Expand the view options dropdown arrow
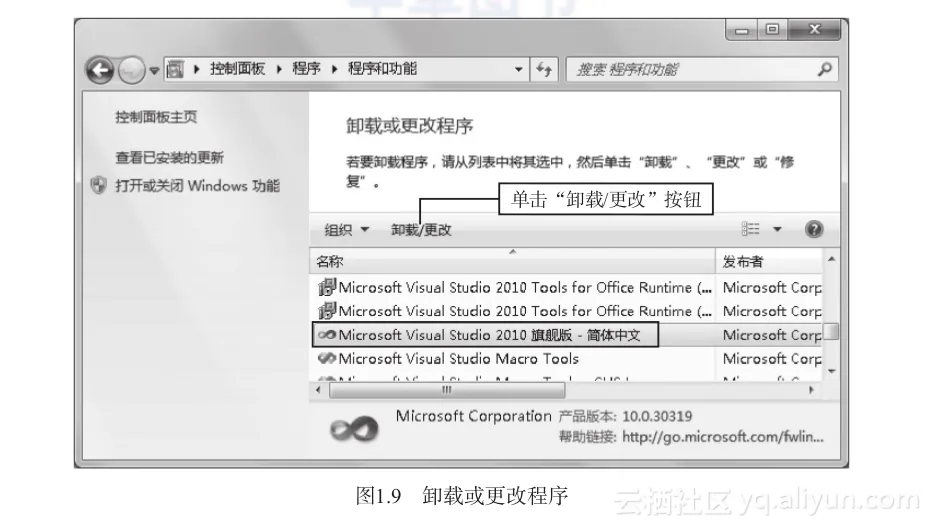 [777, 229]
